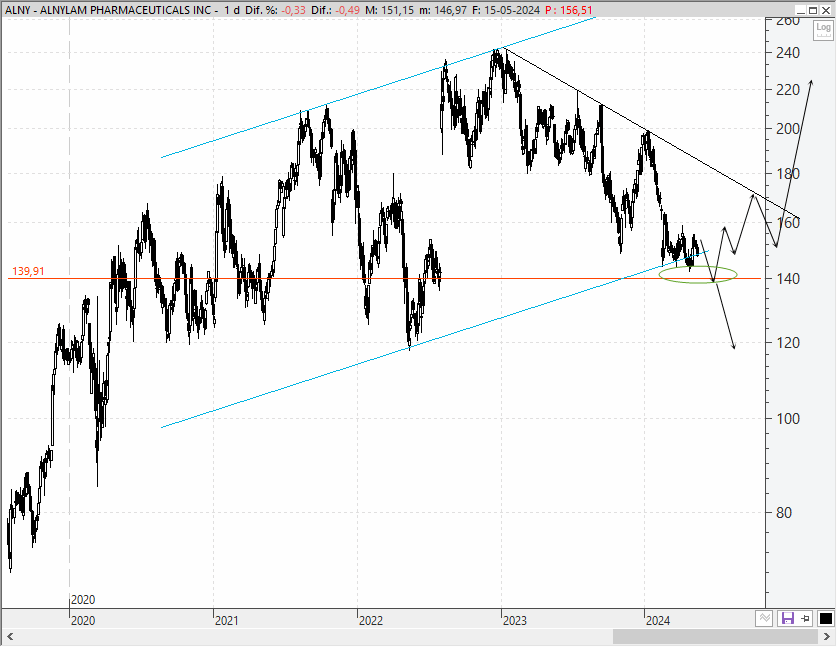This screenshot has height=647, width=837.
Task: Maximize the ALNY chart window
Action: pos(812,10)
